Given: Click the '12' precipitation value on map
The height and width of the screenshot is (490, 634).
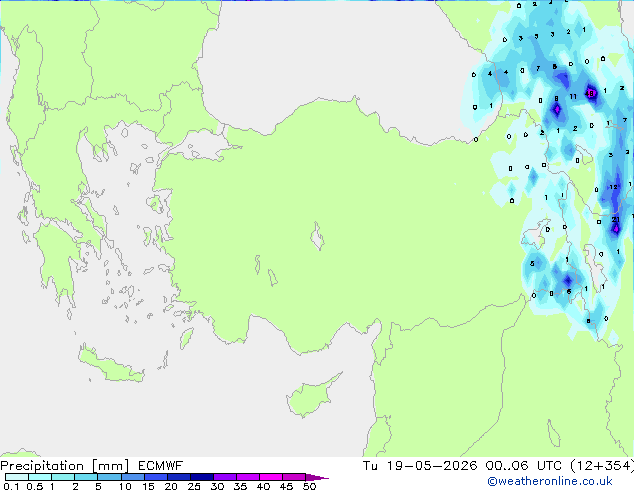Looking at the screenshot, I should point(613,187).
